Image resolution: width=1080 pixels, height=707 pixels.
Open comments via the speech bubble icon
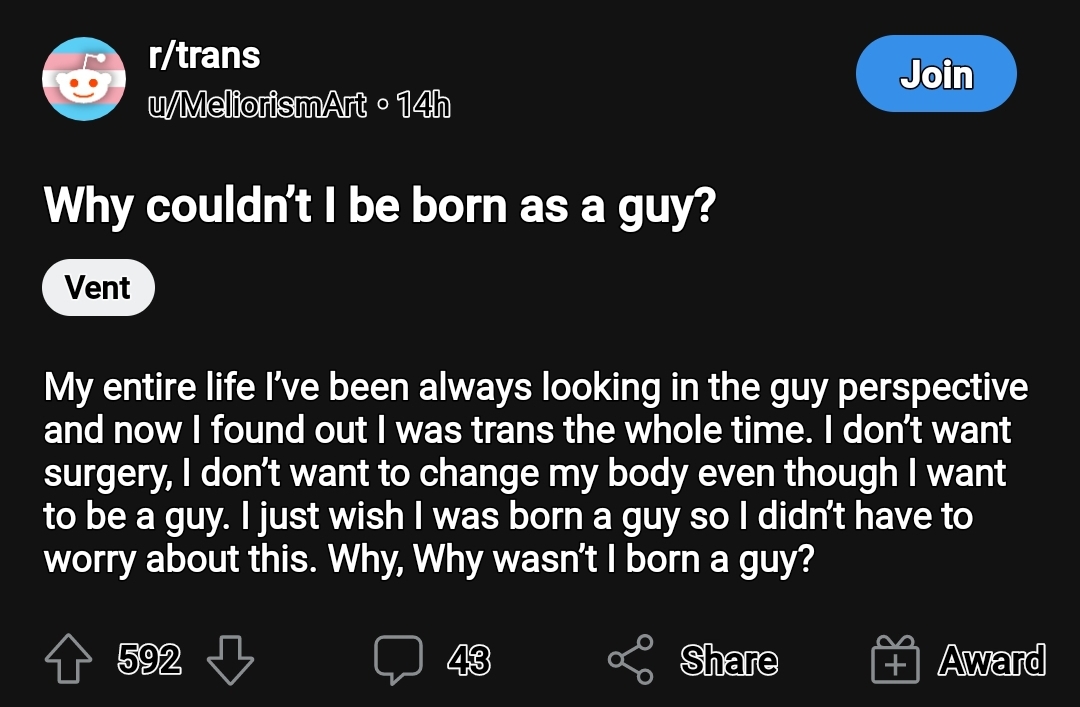(x=398, y=659)
